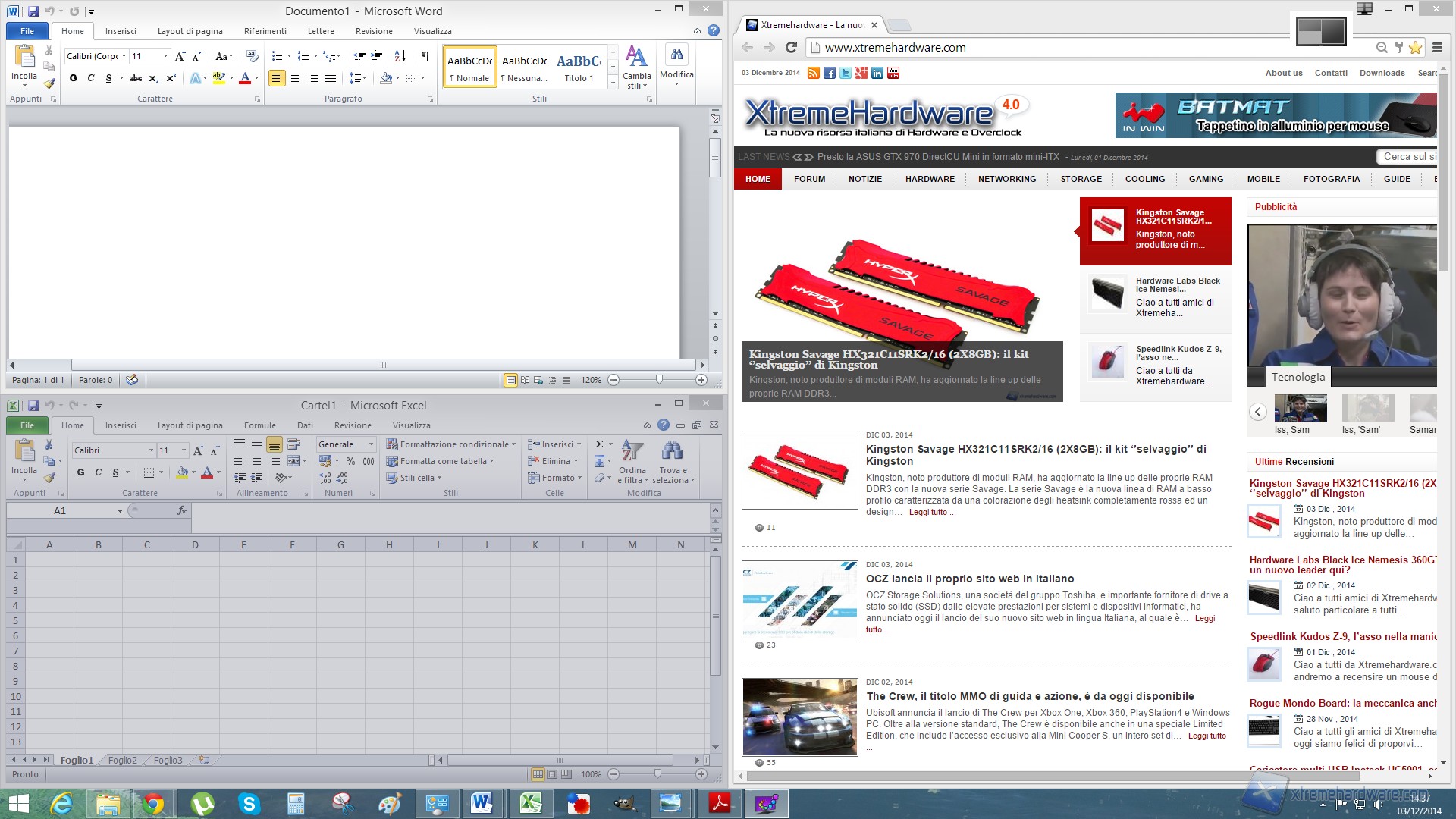Viewport: 1456px width, 819px height.
Task: Click the AutoSum (Σ) icon in Excel
Action: pyautogui.click(x=598, y=444)
